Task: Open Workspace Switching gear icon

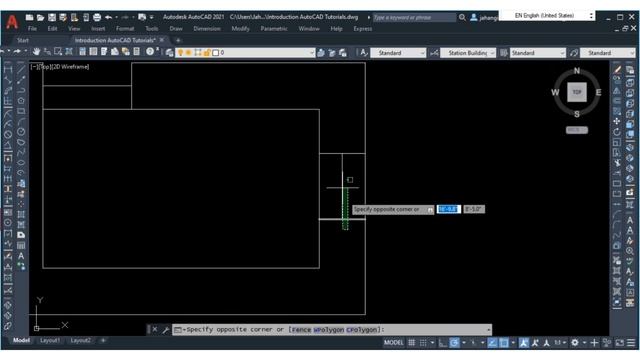Action: click(575, 343)
